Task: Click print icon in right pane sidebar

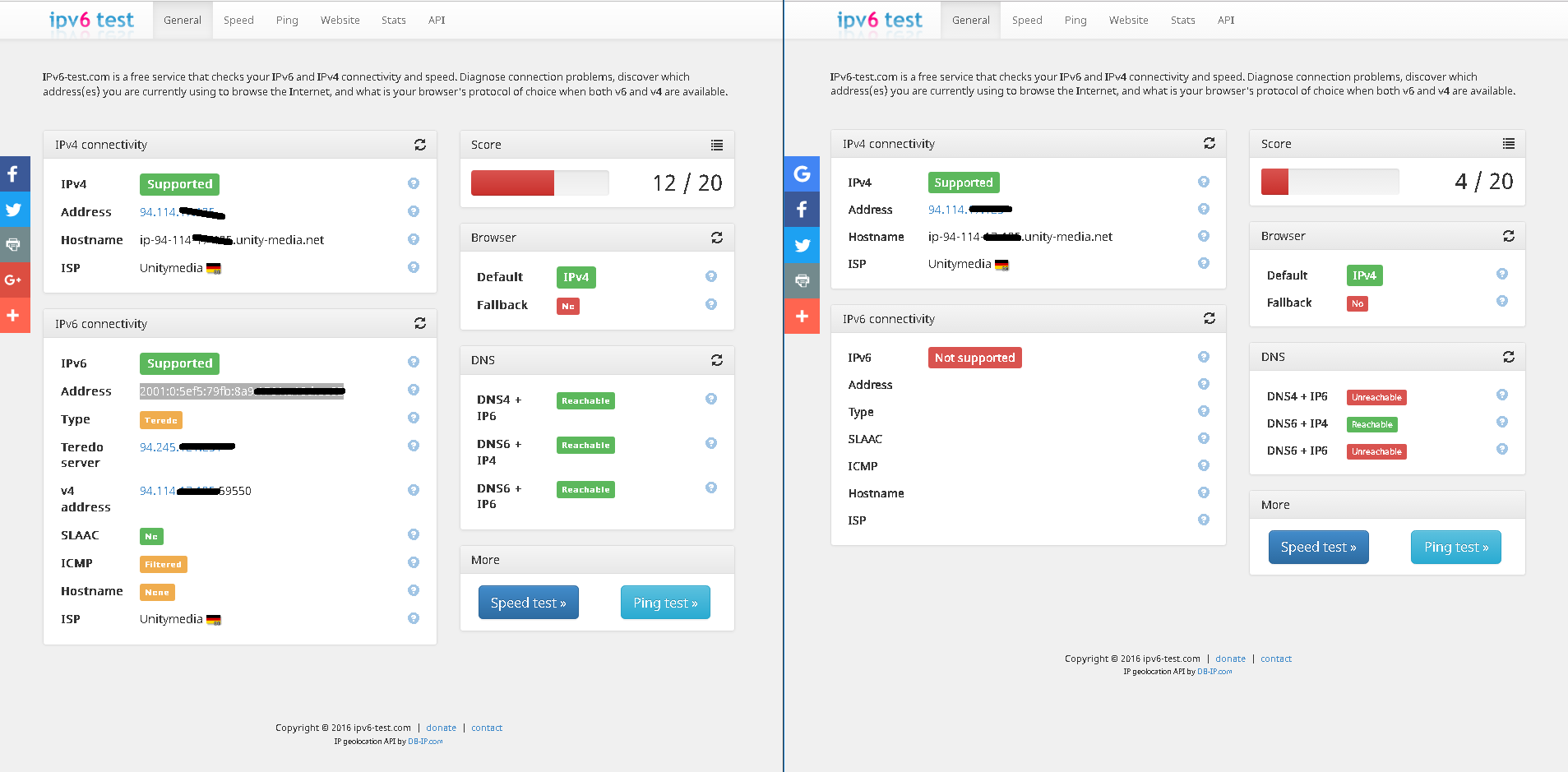Action: [x=802, y=280]
